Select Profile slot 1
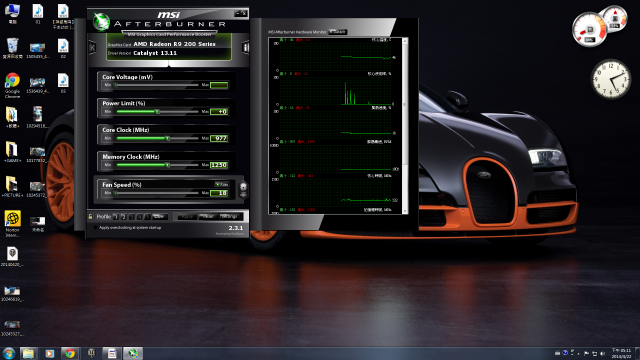 pos(116,217)
